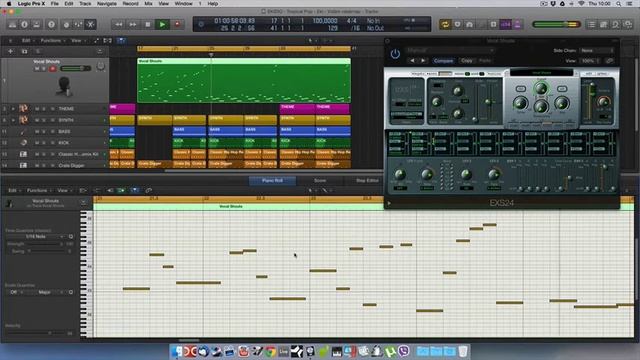
Task: Mute the BASS track
Action: 37,131
